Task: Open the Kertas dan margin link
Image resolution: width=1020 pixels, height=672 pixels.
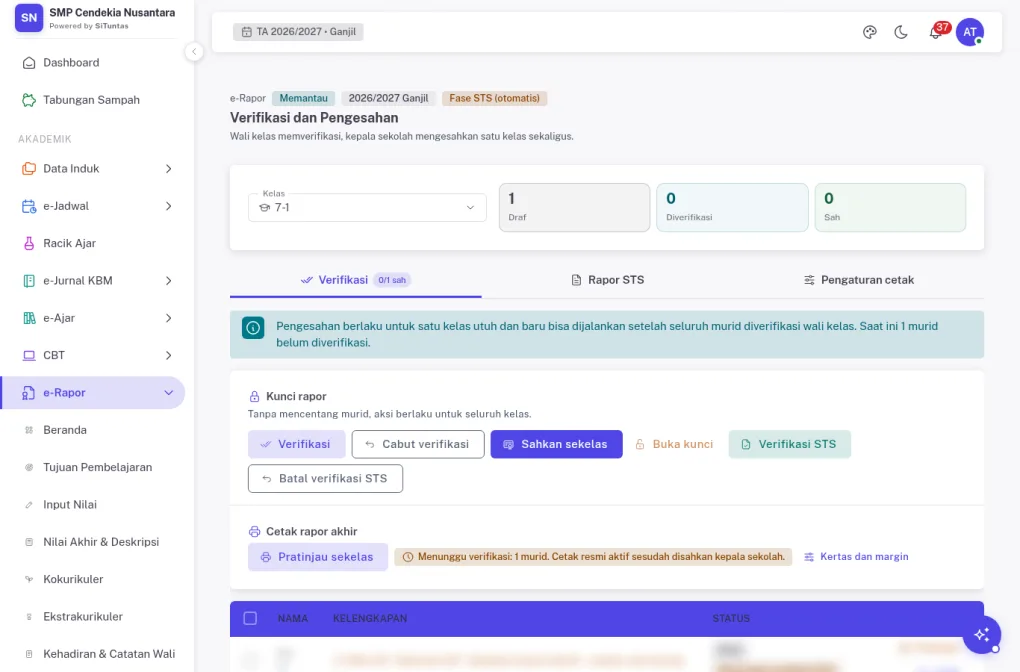Action: pyautogui.click(x=856, y=557)
